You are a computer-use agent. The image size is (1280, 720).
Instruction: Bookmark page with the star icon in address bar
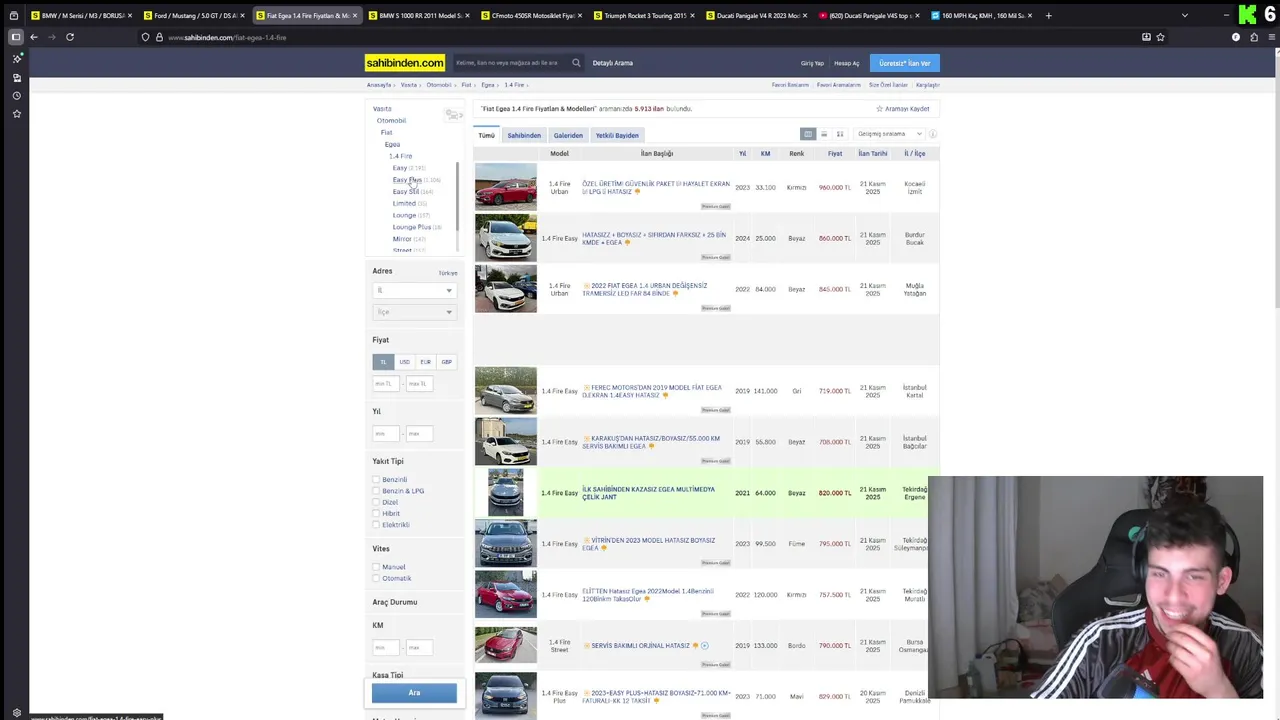point(1160,37)
